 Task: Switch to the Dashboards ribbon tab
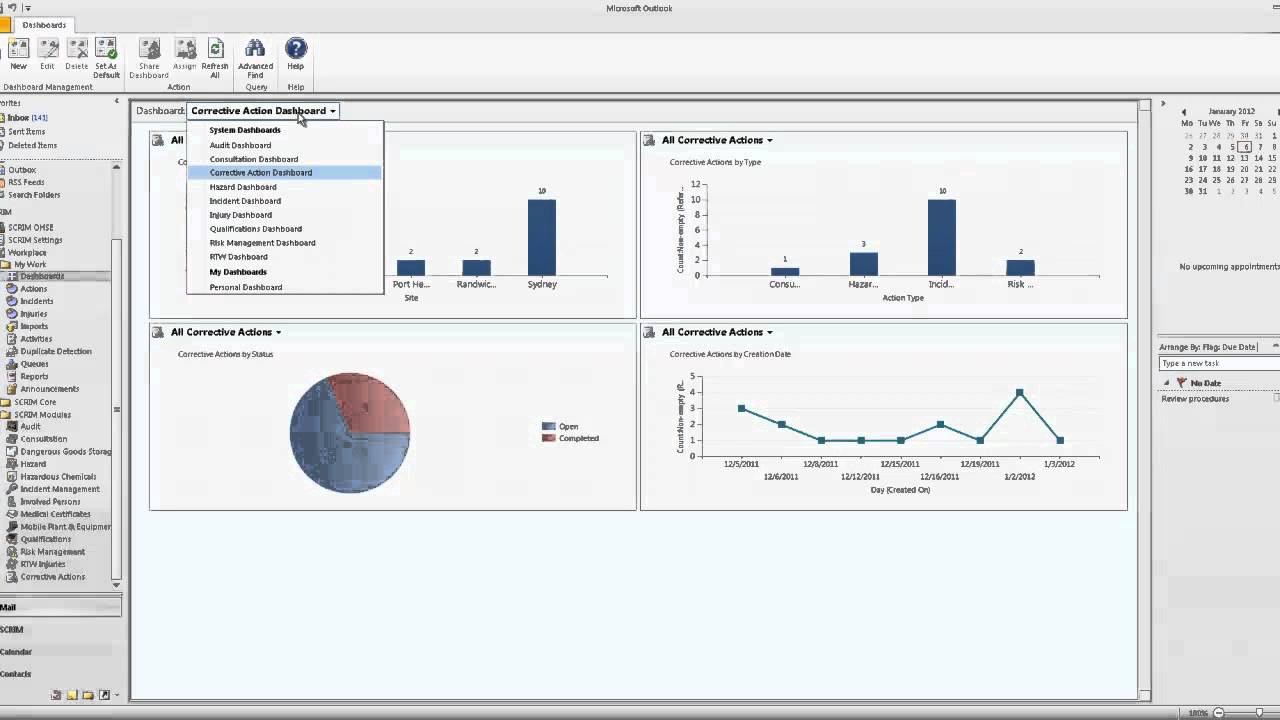tap(44, 25)
